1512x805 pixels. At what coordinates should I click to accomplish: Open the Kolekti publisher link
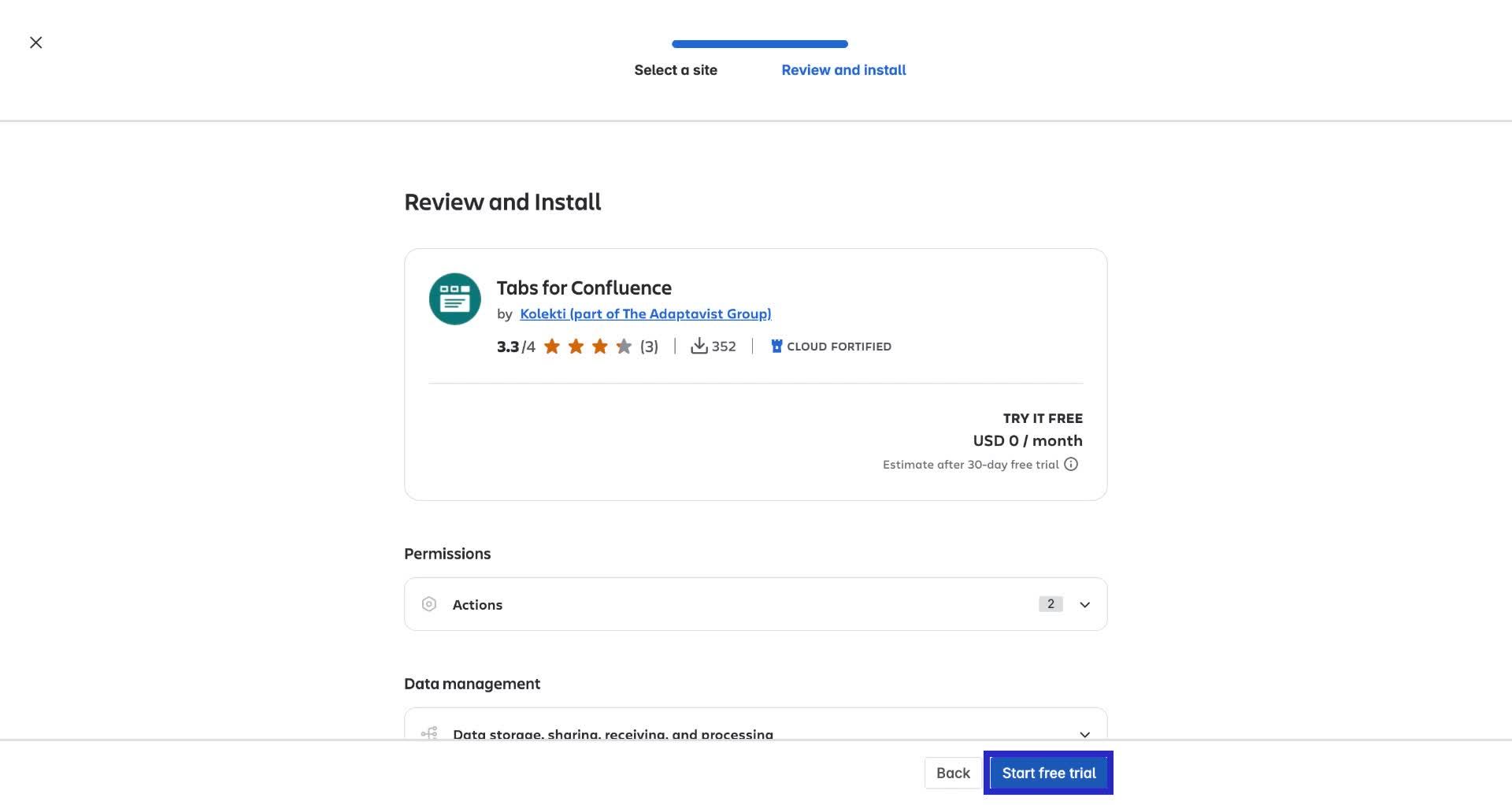(645, 313)
